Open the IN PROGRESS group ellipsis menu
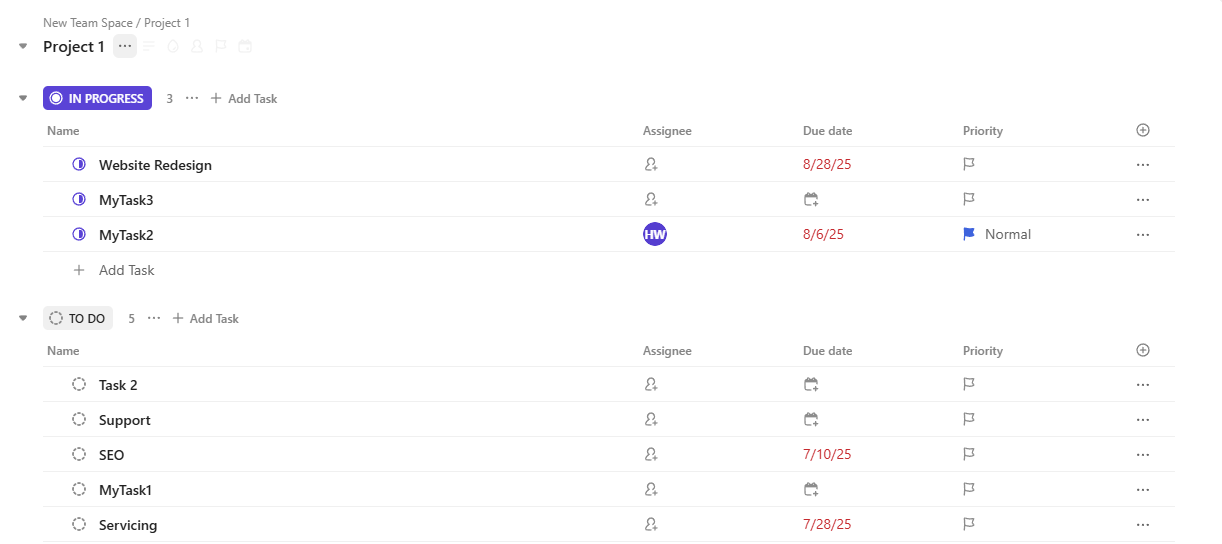 pos(192,98)
